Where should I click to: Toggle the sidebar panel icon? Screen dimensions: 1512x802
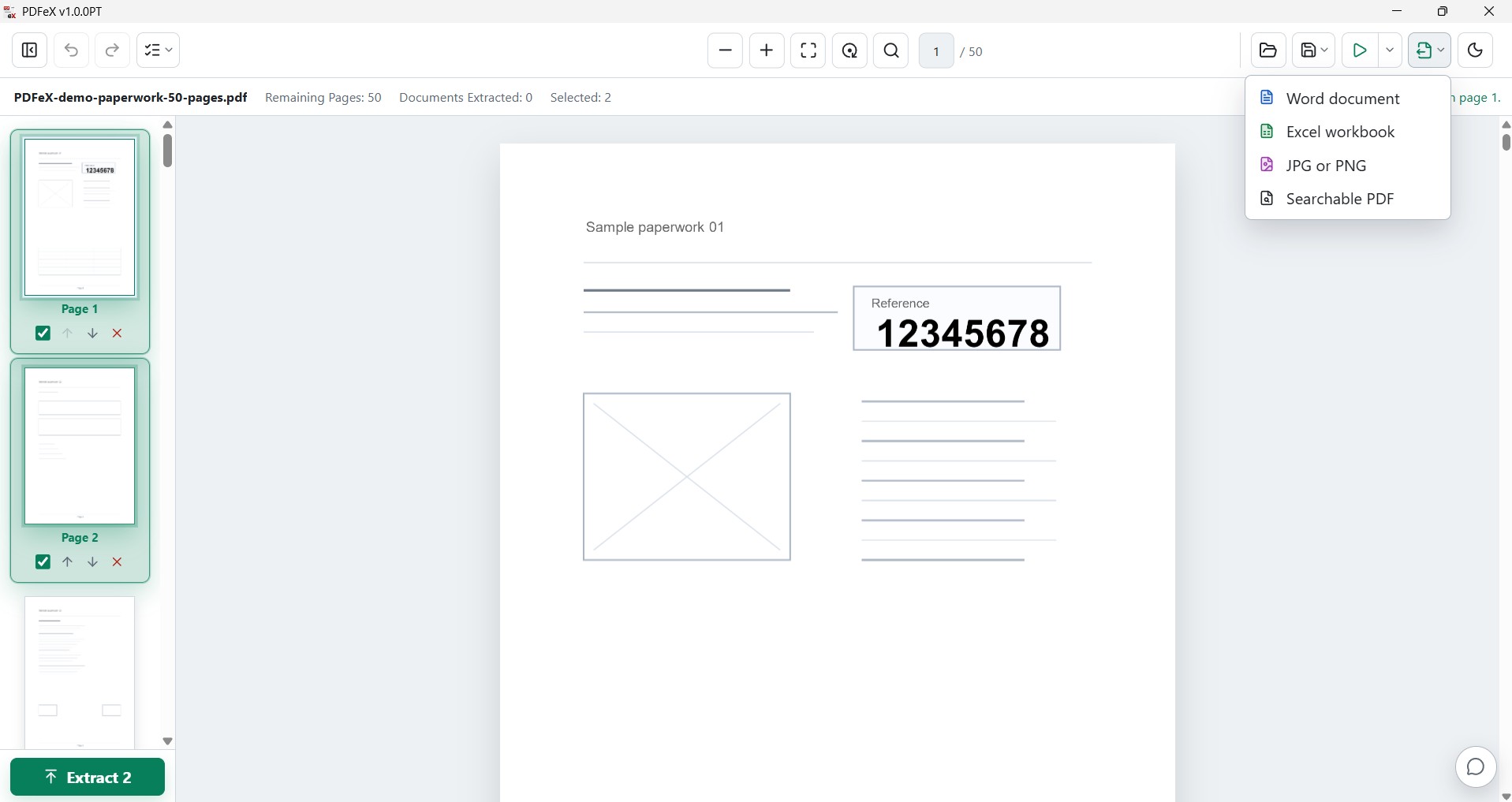[30, 50]
